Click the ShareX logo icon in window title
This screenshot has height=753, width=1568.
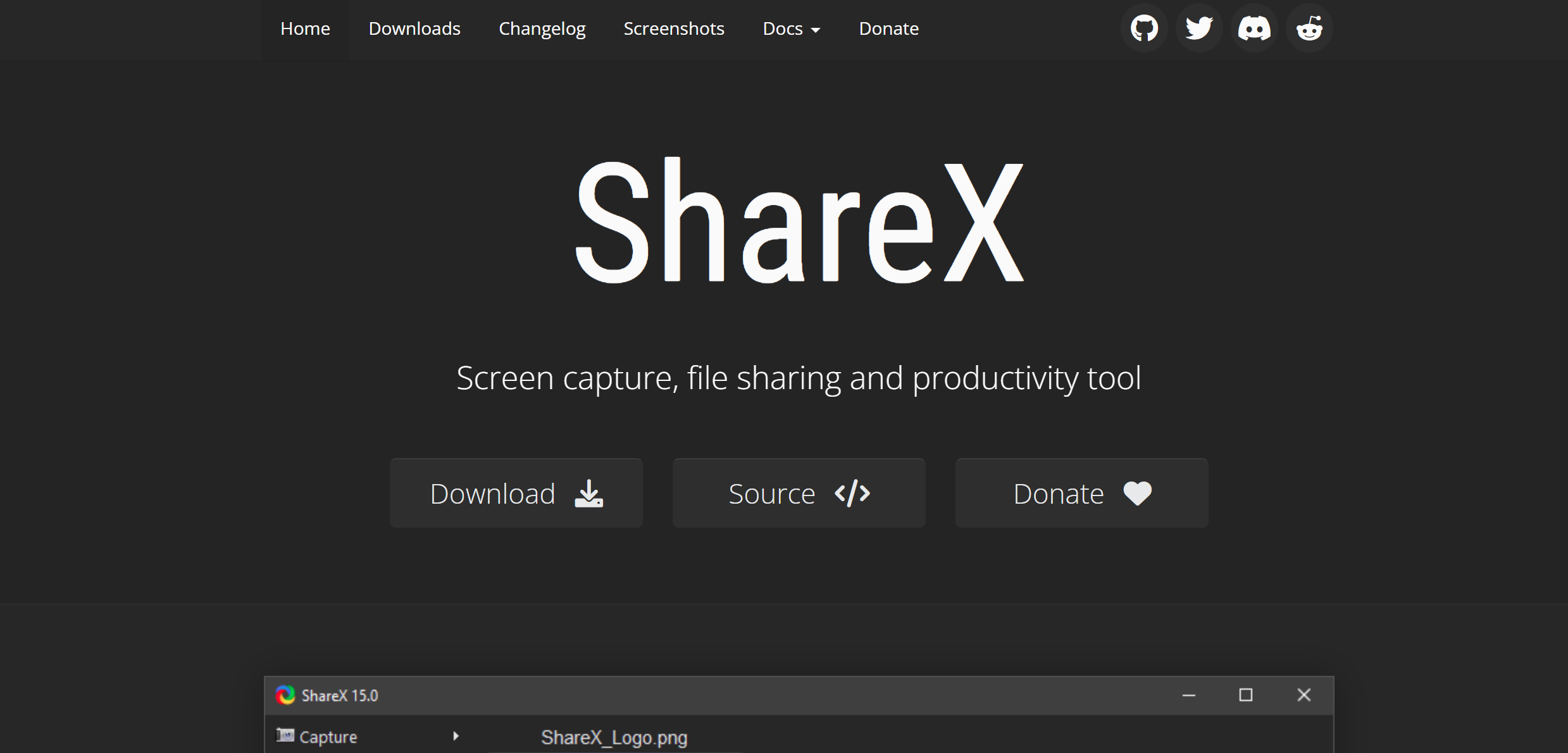tap(285, 695)
